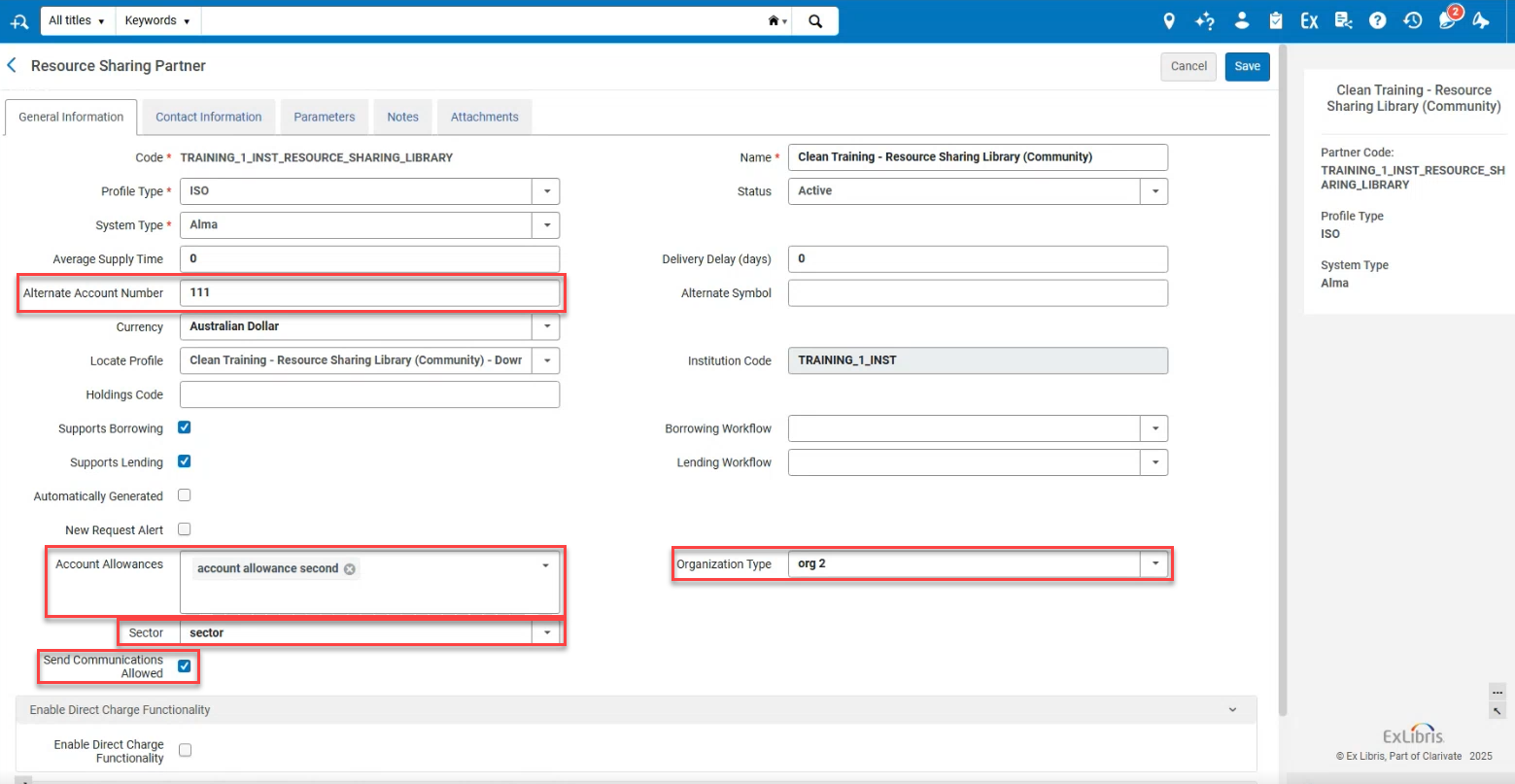Uncheck the Supports Borrowing checkbox
1515x784 pixels.
185,427
